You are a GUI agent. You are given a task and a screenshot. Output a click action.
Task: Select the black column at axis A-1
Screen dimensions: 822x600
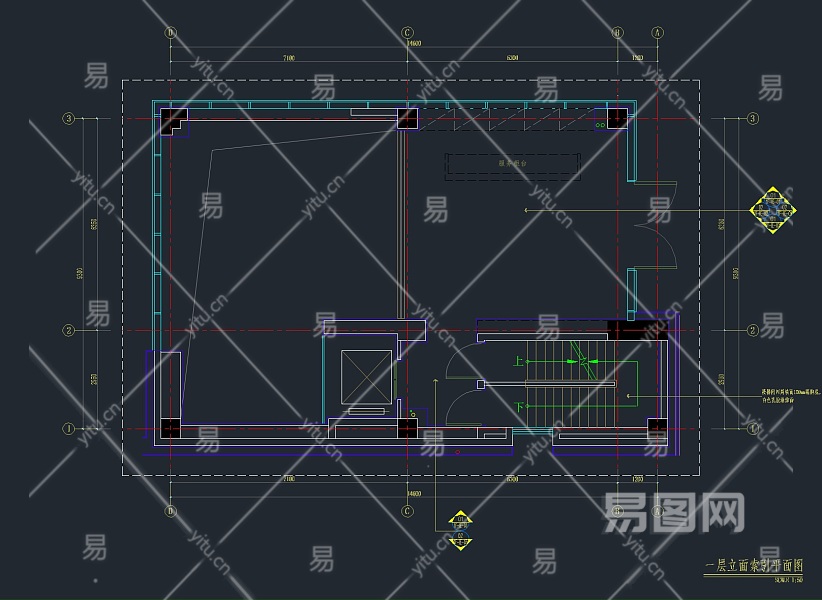[657, 428]
